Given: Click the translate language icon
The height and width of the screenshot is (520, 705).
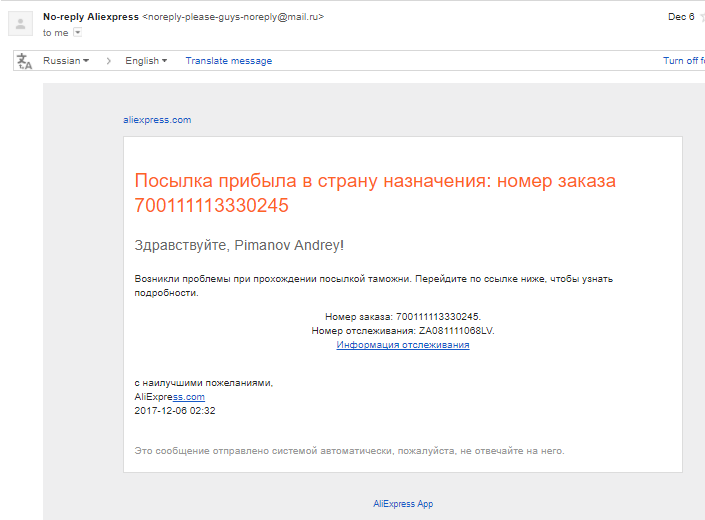Looking at the screenshot, I should point(24,61).
